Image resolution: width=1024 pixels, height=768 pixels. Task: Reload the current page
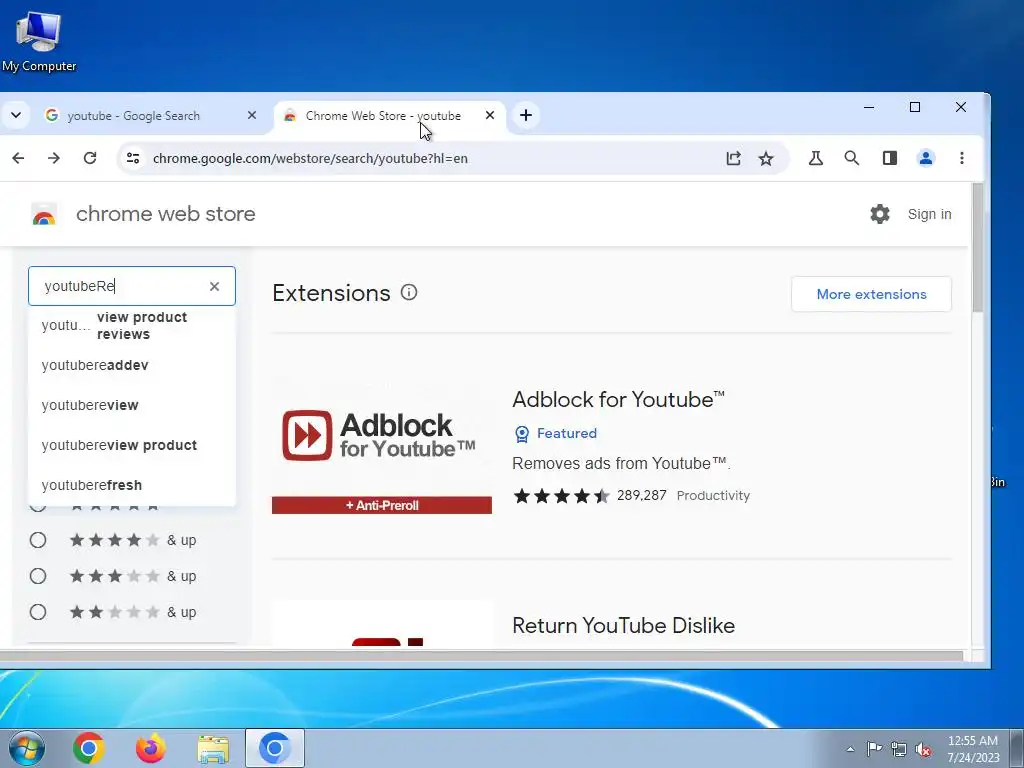90,158
